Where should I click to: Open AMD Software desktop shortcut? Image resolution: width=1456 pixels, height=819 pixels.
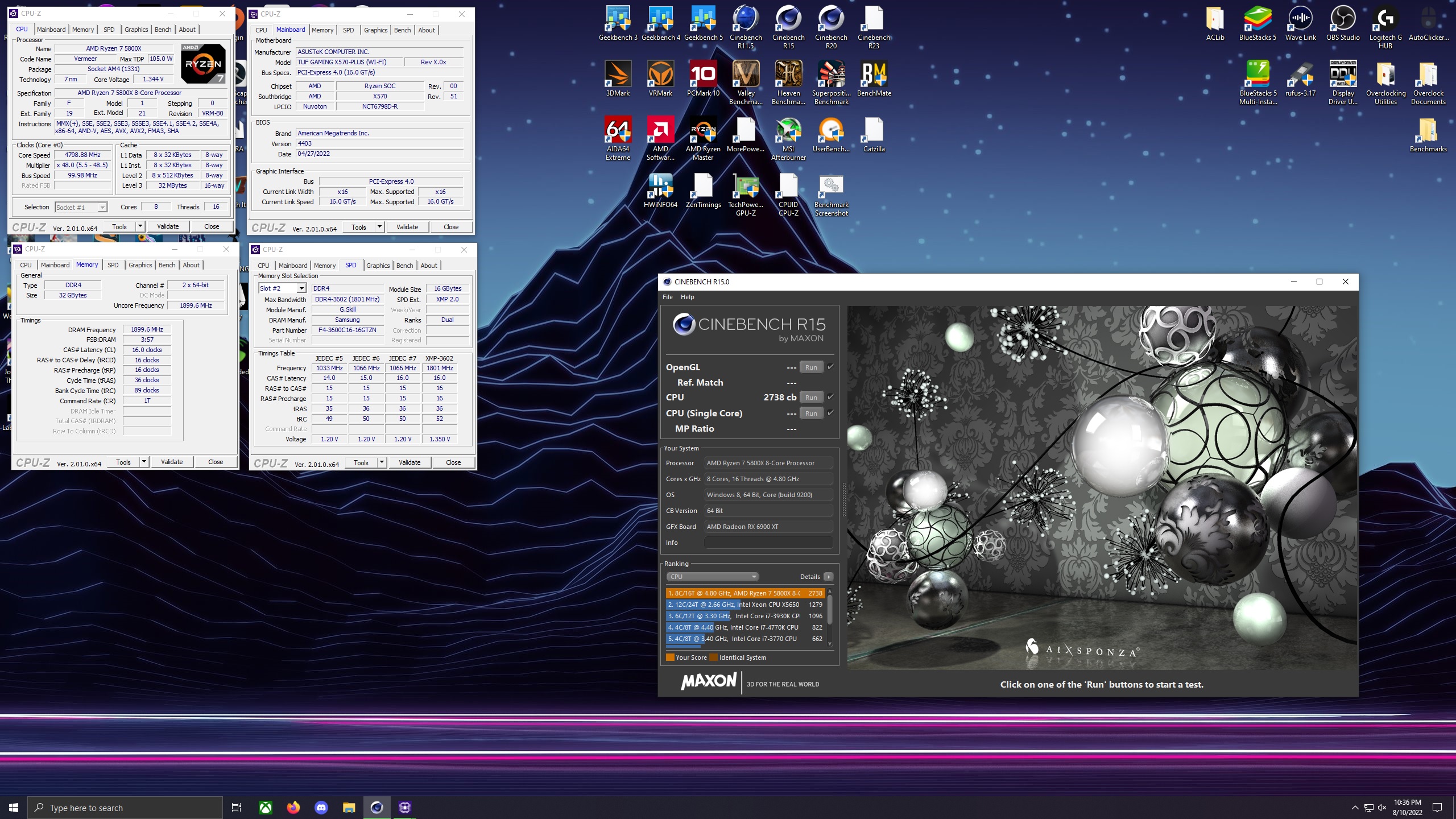click(x=660, y=138)
